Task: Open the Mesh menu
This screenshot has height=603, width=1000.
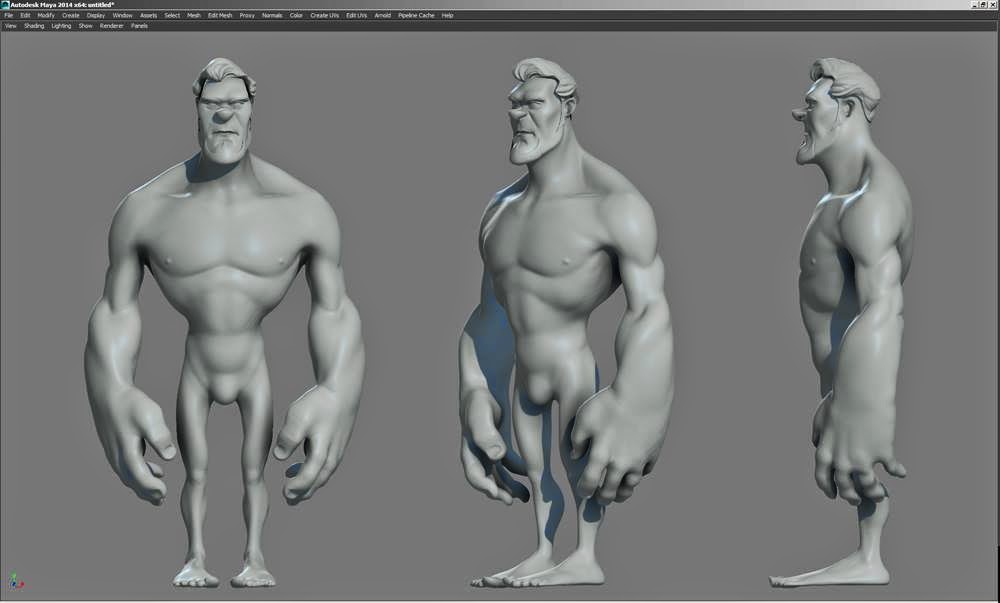Action: pos(194,15)
